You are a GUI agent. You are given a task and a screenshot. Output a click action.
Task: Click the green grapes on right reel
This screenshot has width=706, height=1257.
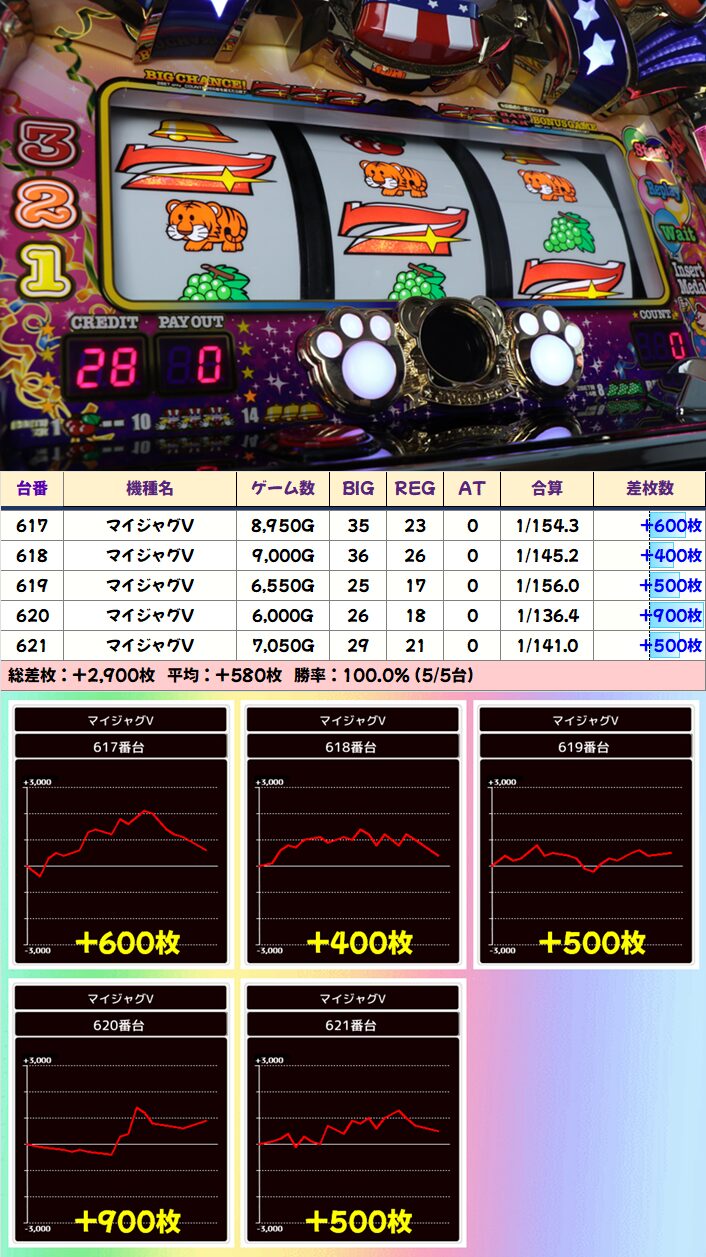(570, 233)
